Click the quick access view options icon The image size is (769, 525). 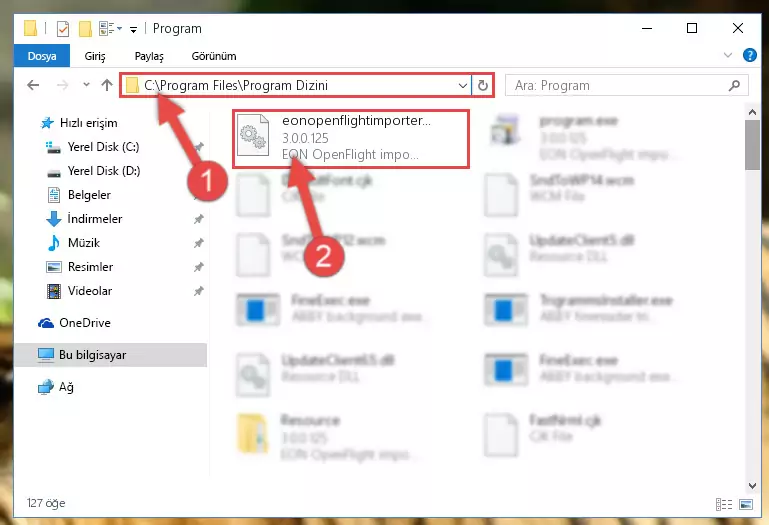point(109,28)
